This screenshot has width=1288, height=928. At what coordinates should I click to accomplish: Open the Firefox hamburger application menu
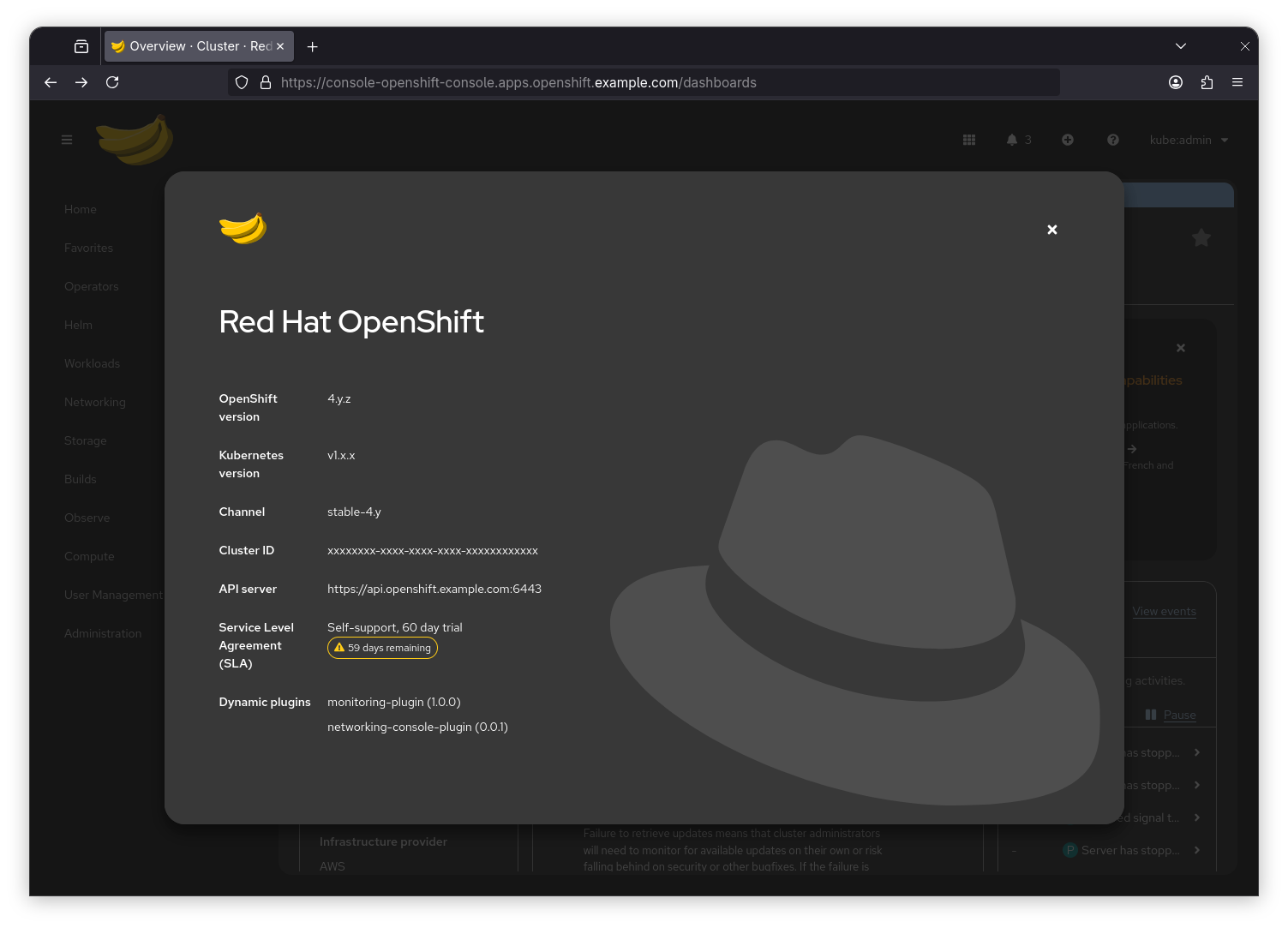pyautogui.click(x=1237, y=82)
